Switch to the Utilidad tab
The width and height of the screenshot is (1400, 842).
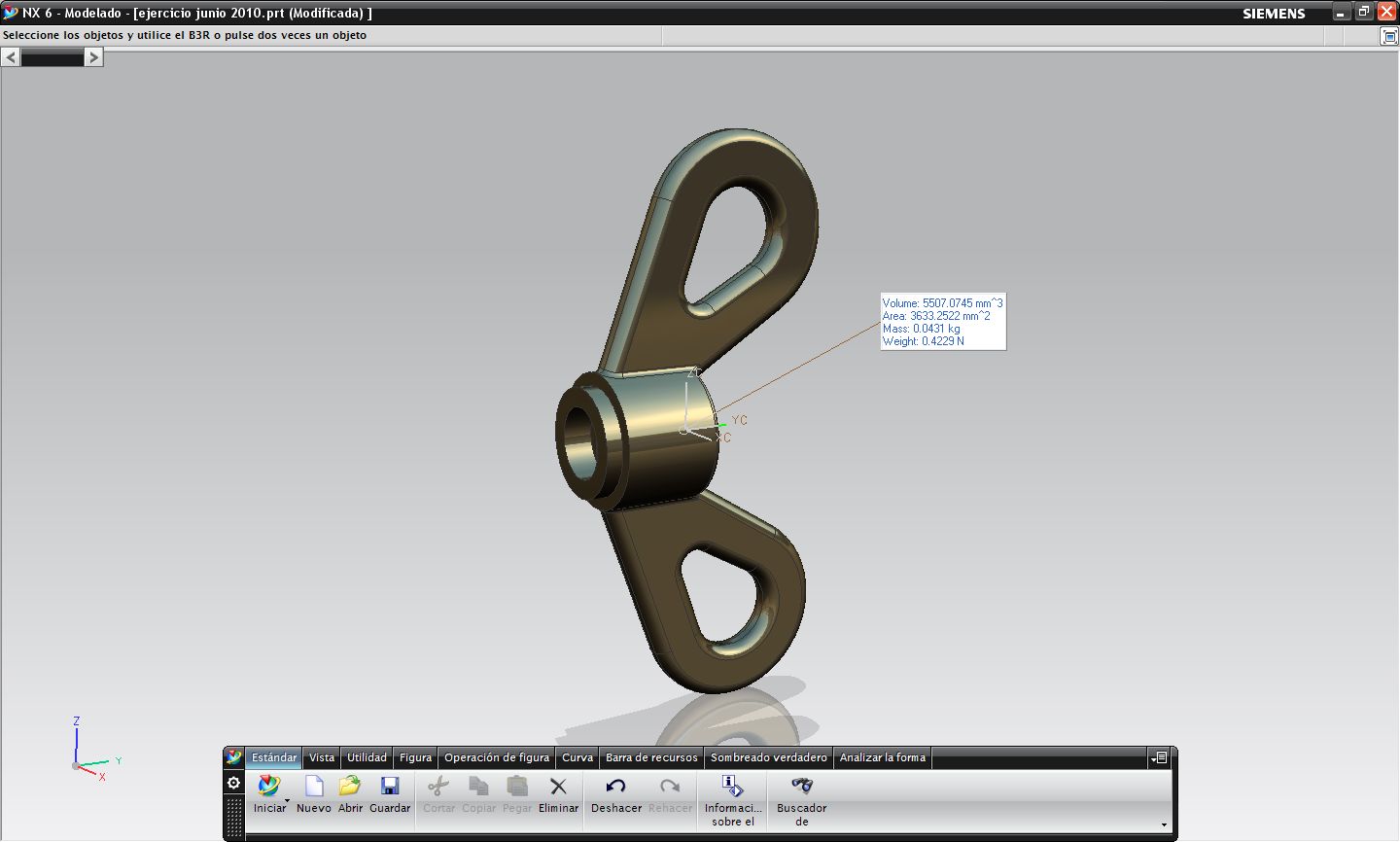click(367, 757)
